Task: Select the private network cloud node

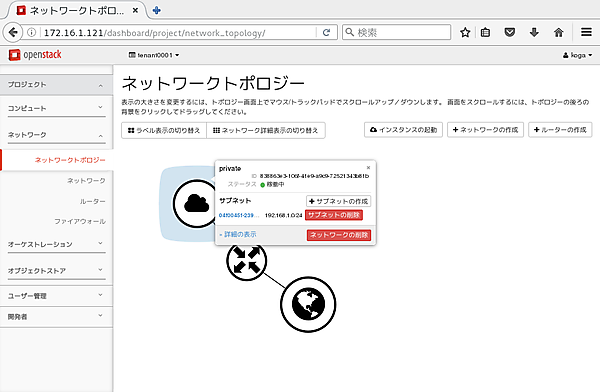Action: [196, 203]
